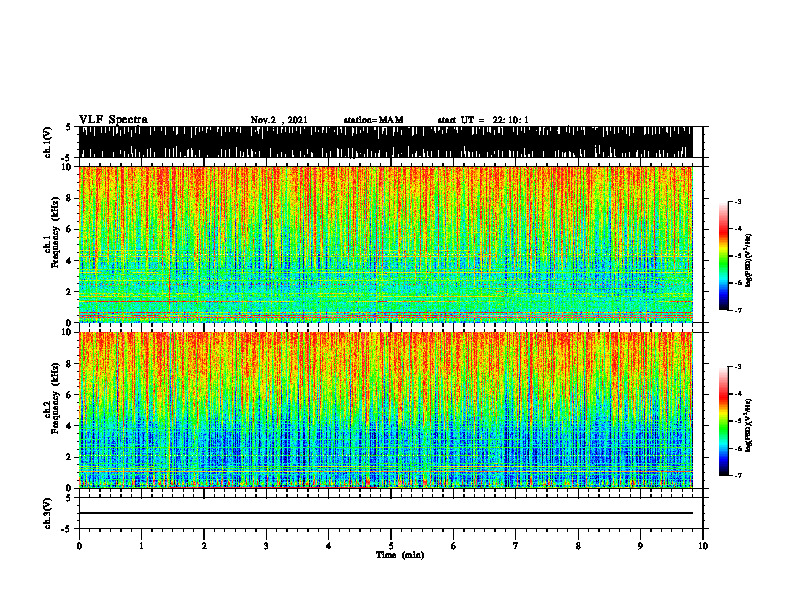Click time axis tick label 0
Image resolution: width=792 pixels, height=612 pixels.
pos(79,546)
